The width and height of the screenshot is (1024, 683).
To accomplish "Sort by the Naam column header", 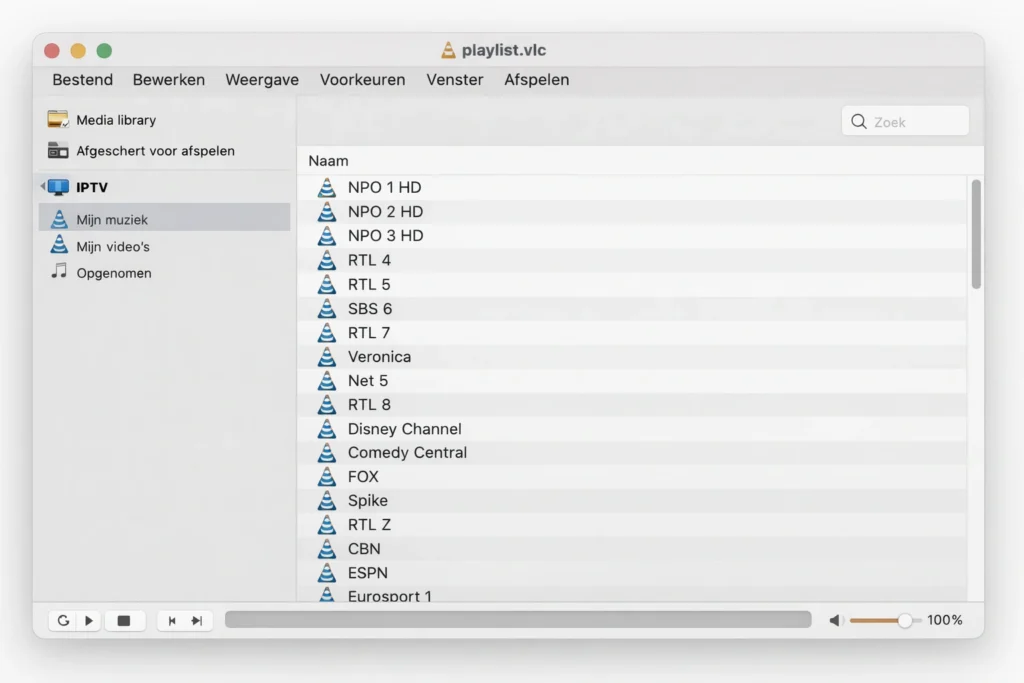I will coord(328,161).
